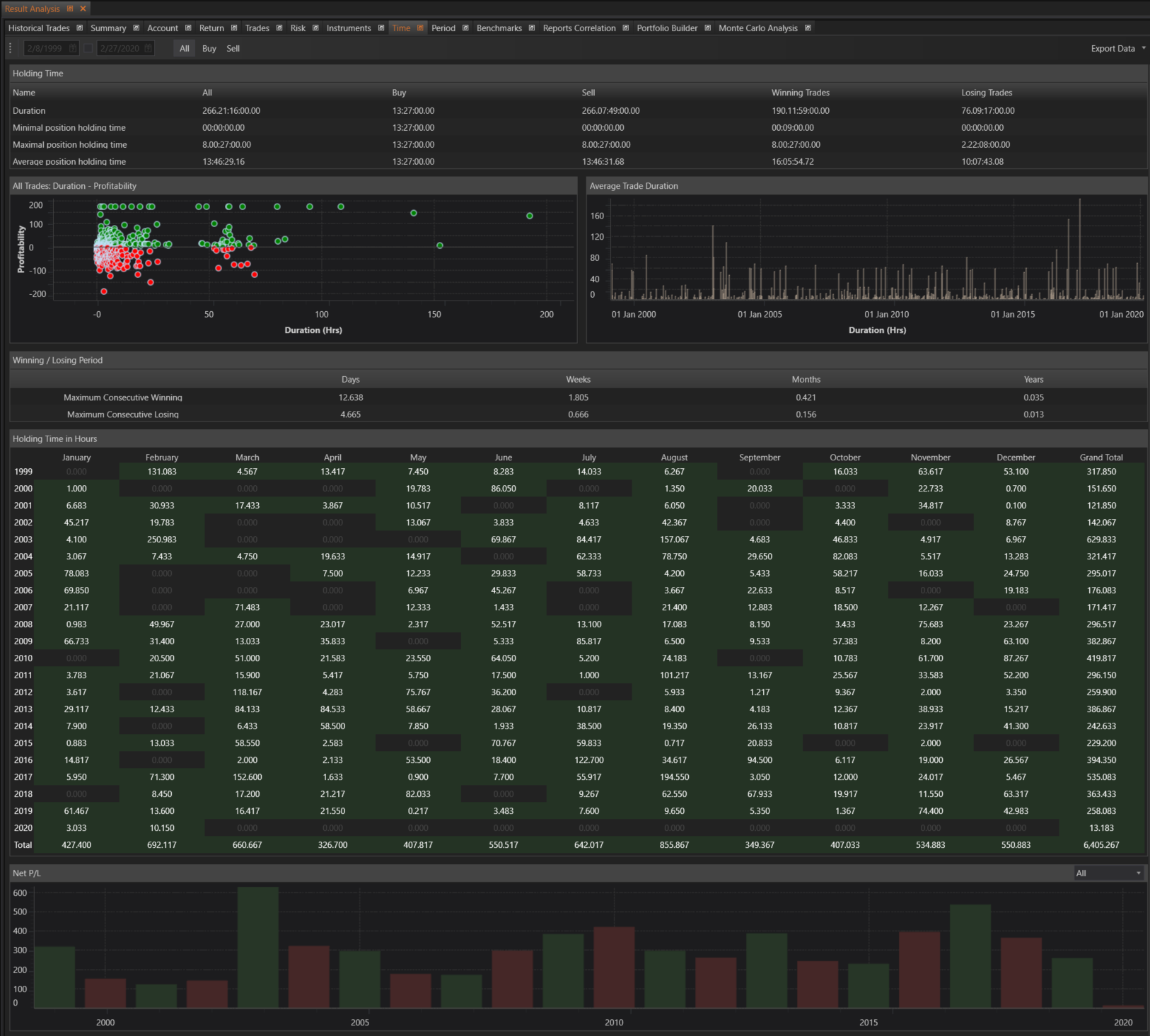Image resolution: width=1150 pixels, height=1036 pixels.
Task: Detach the Time tab using its pop-out icon
Action: pyautogui.click(x=420, y=28)
